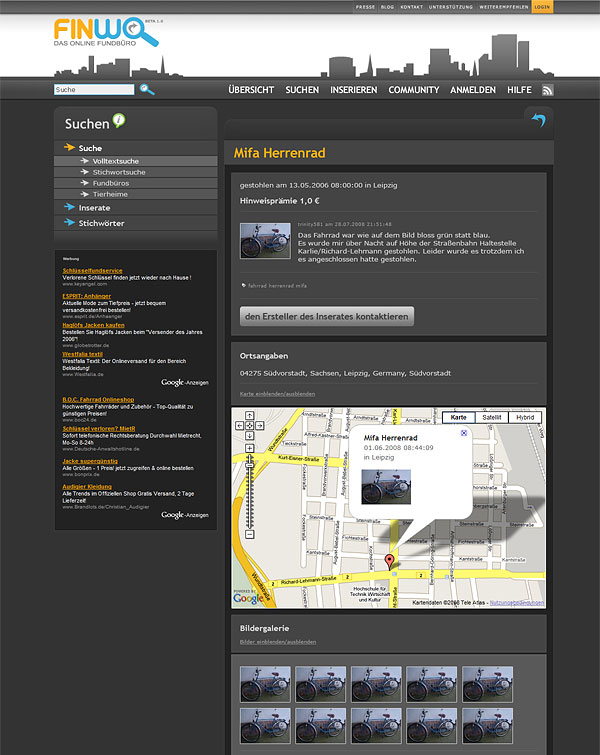Click den Ersteller des Inserates kontaktieren button

pos(327,317)
